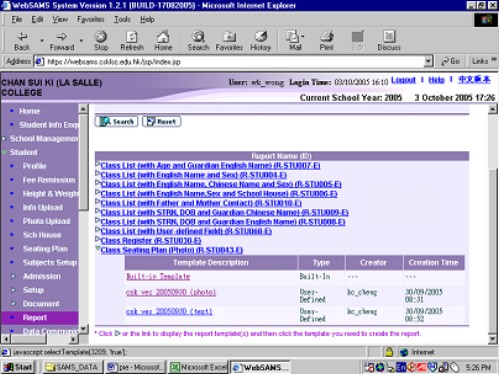Open Class Register (R-STU030-E) link
This screenshot has height=375, width=500.
coord(151,241)
